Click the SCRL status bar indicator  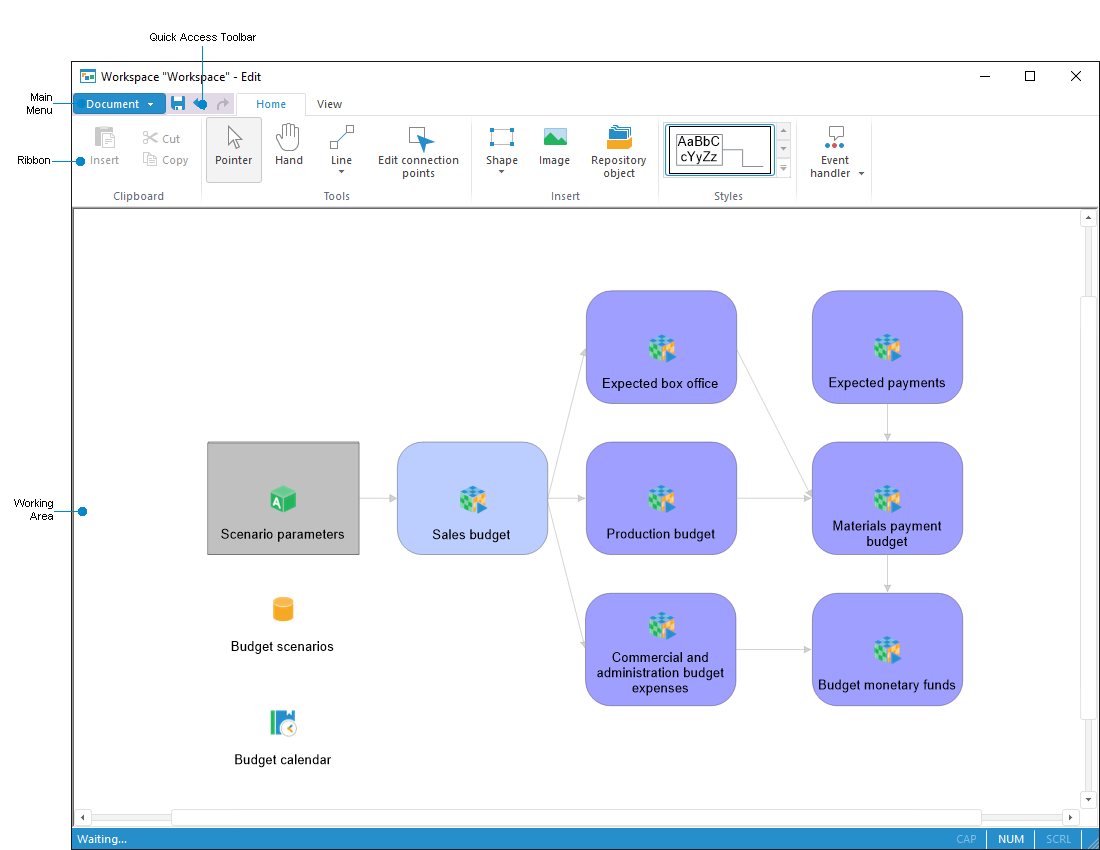point(1058,839)
